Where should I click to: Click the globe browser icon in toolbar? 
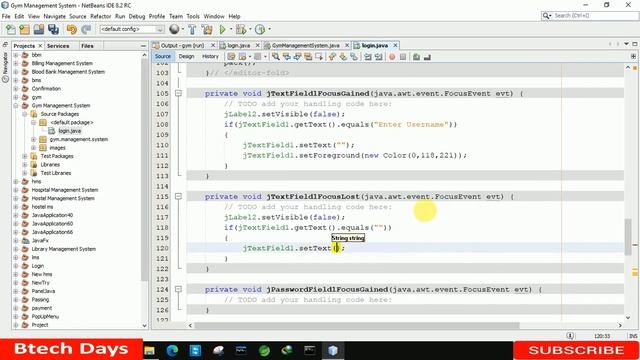point(174,29)
